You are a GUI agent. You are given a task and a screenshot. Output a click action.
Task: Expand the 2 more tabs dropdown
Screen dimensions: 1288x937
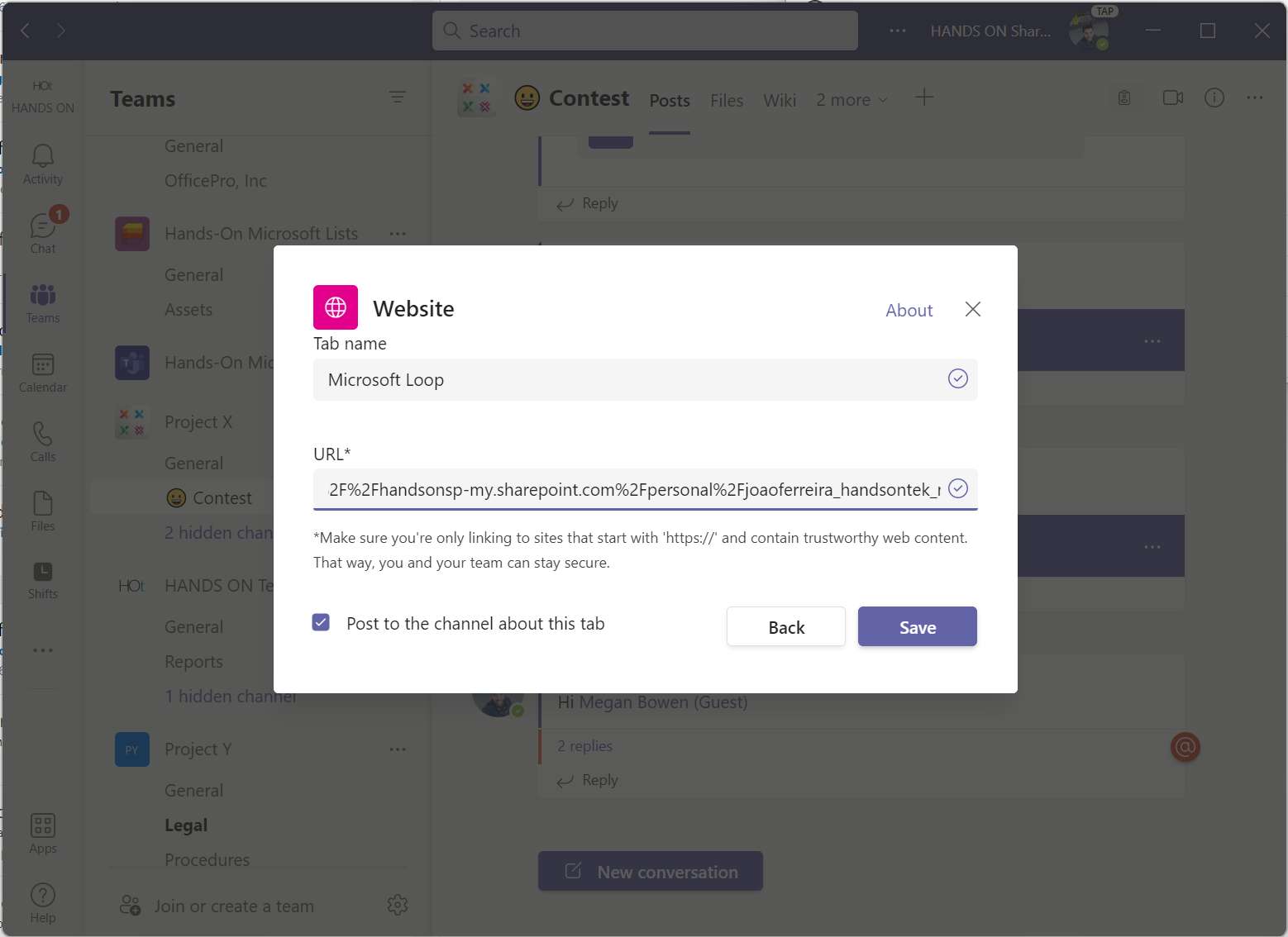click(852, 100)
